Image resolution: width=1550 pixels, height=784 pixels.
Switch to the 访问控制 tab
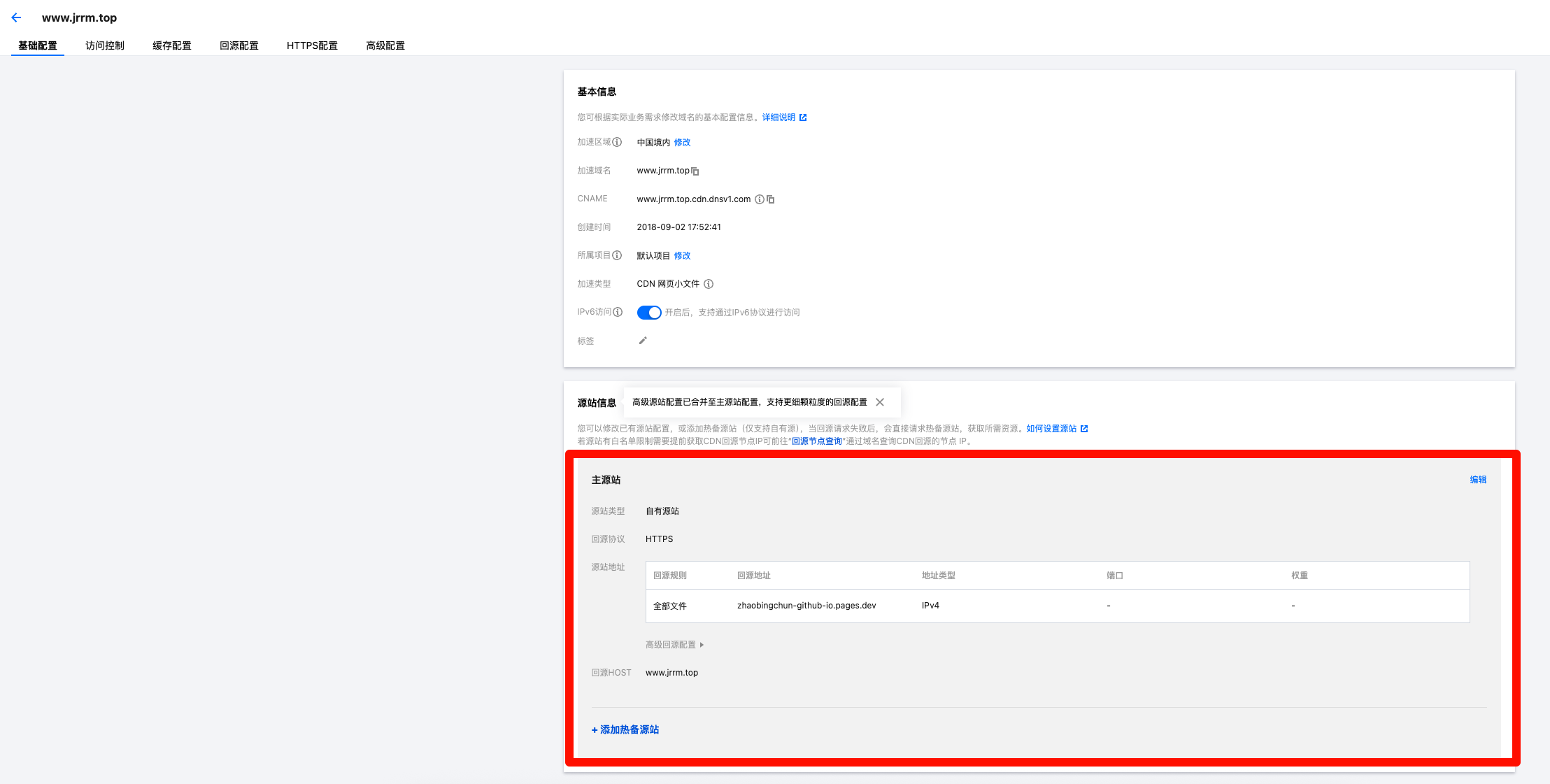[x=105, y=45]
